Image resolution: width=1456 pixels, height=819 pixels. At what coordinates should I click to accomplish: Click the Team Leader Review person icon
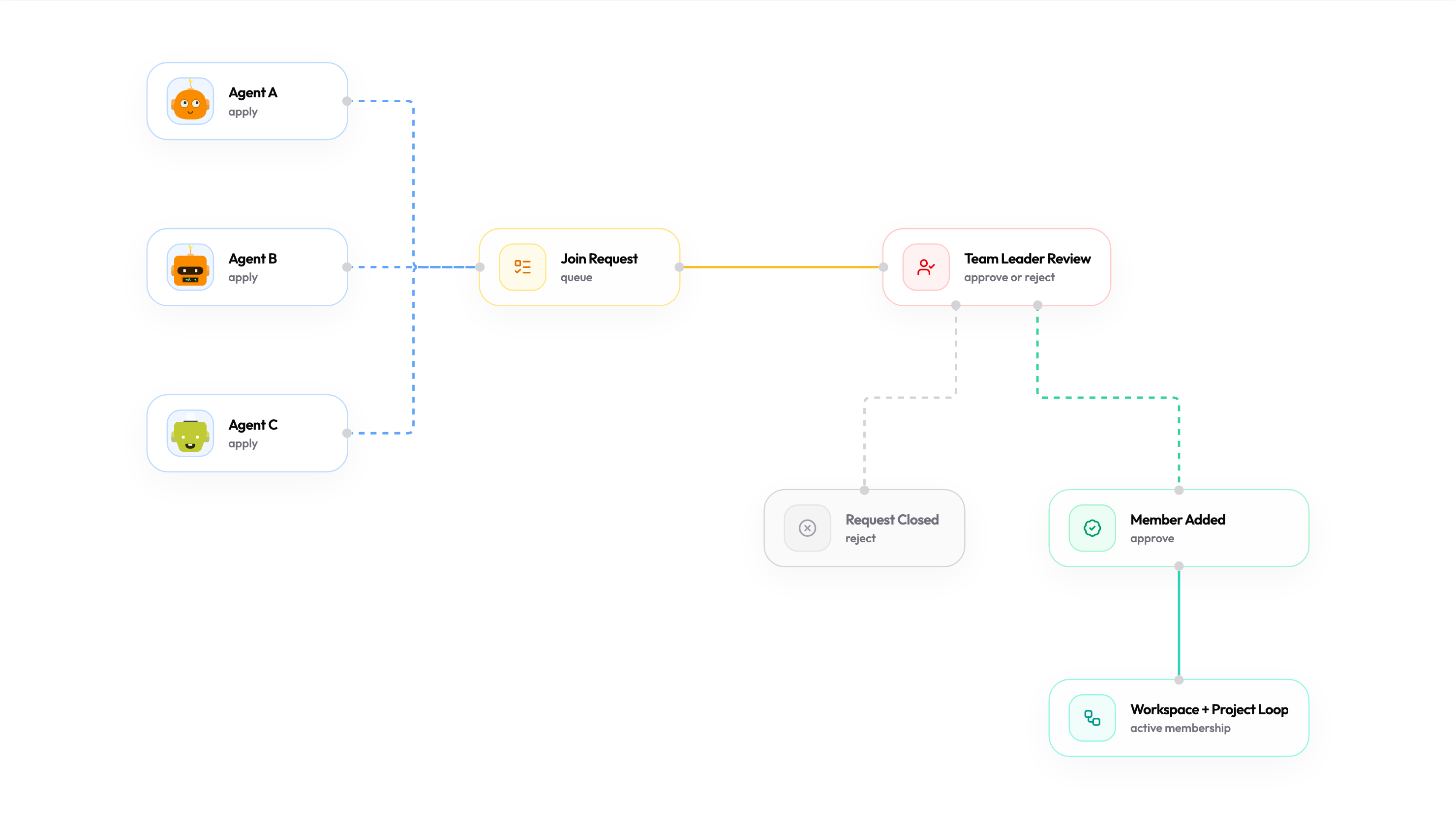[925, 266]
